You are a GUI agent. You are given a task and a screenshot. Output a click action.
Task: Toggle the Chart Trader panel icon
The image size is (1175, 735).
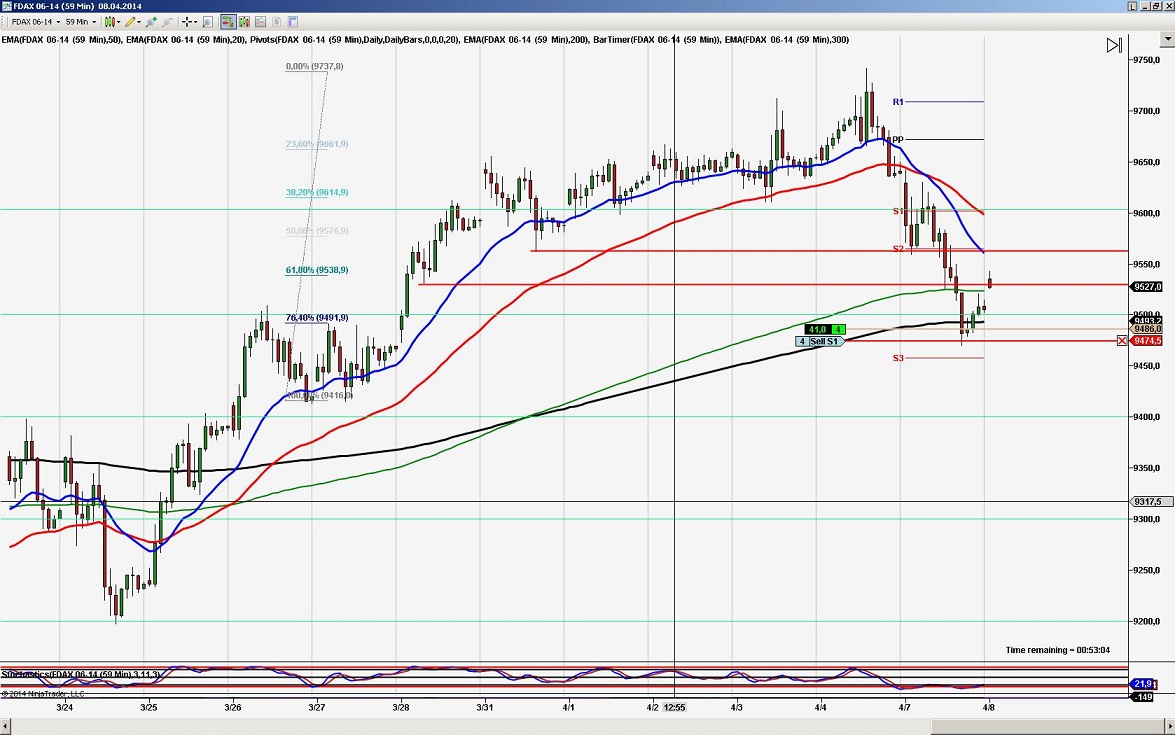tap(228, 21)
